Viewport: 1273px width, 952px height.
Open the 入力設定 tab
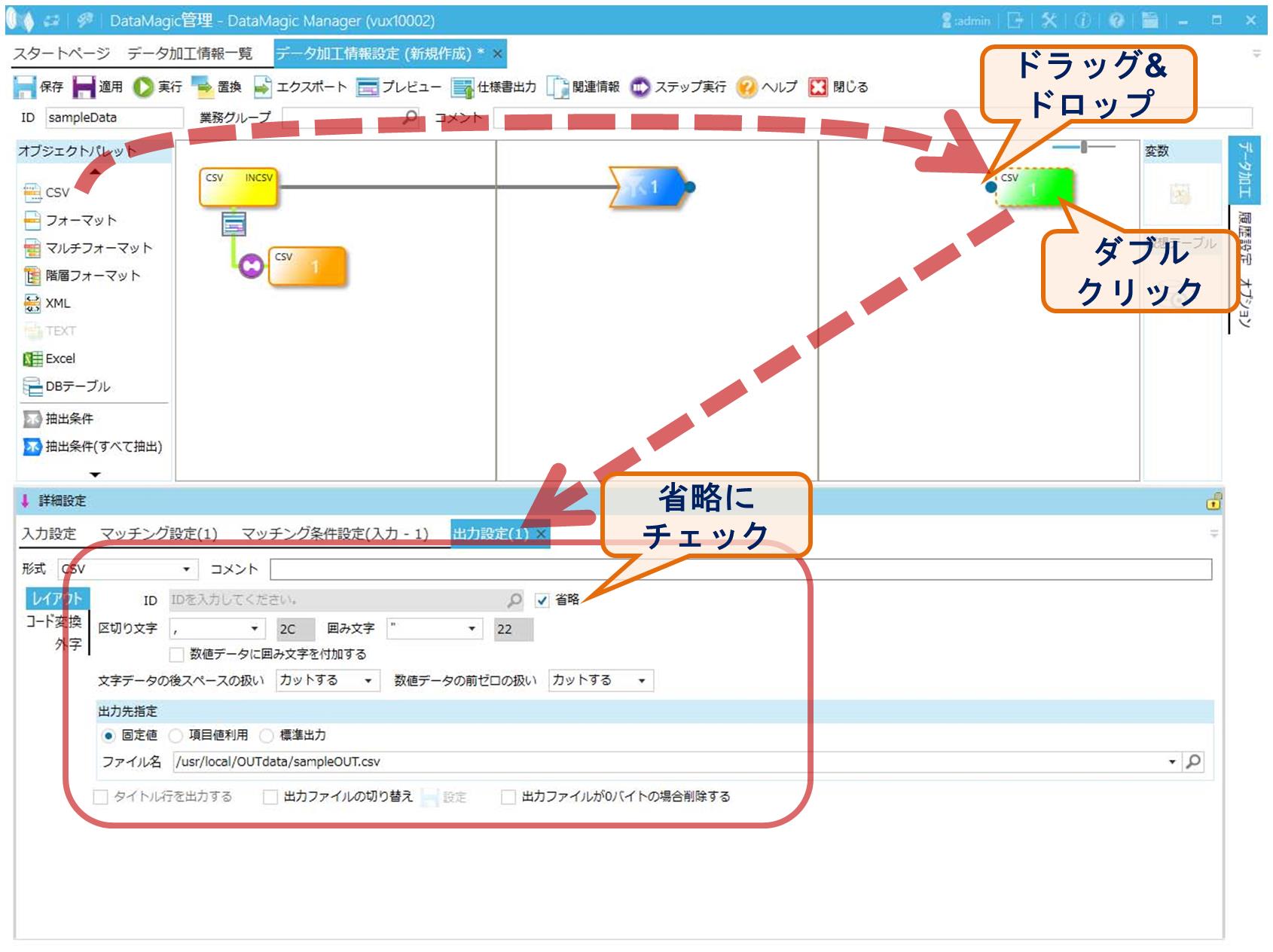[x=49, y=534]
